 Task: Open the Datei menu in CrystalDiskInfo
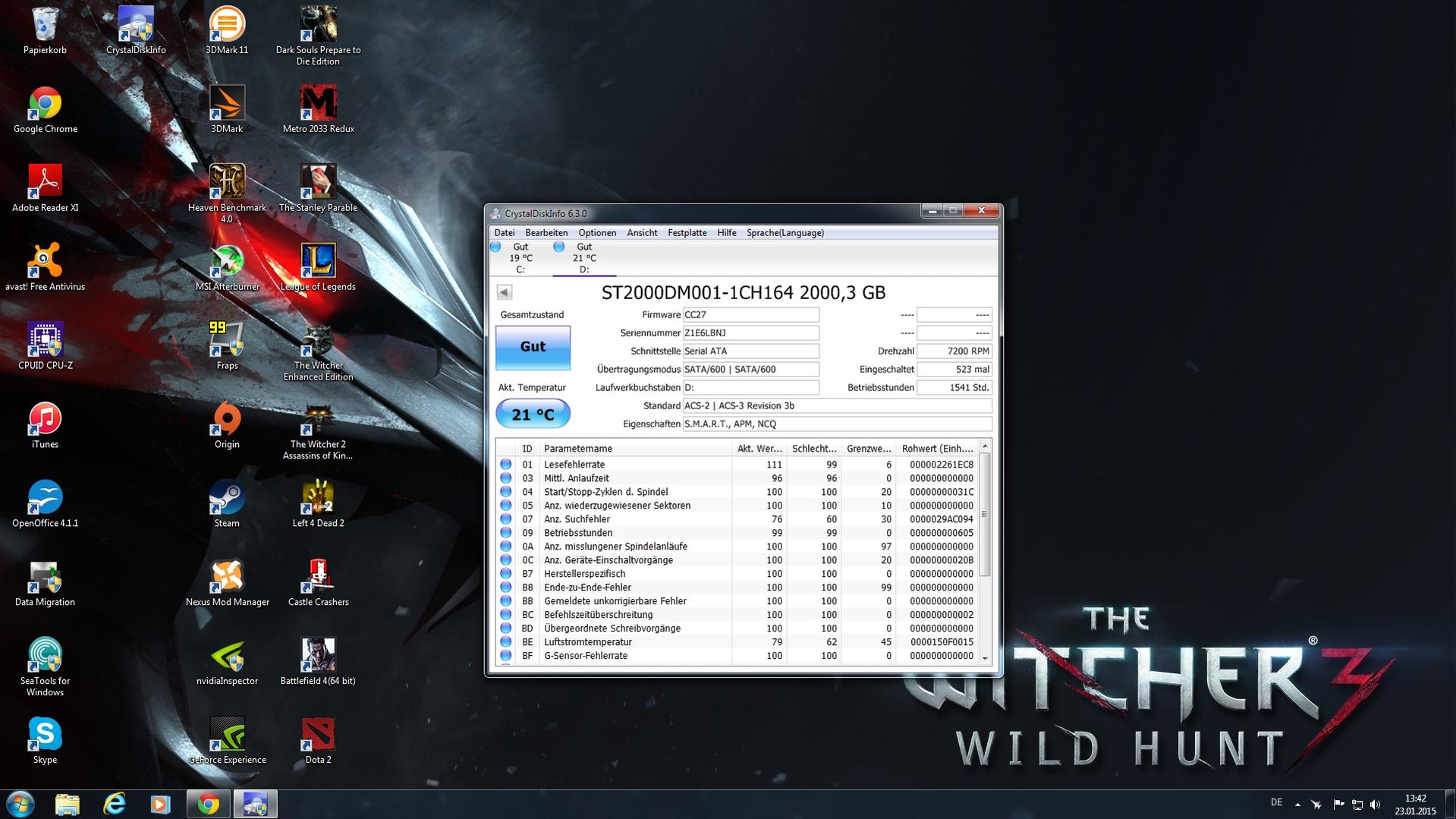tap(504, 233)
